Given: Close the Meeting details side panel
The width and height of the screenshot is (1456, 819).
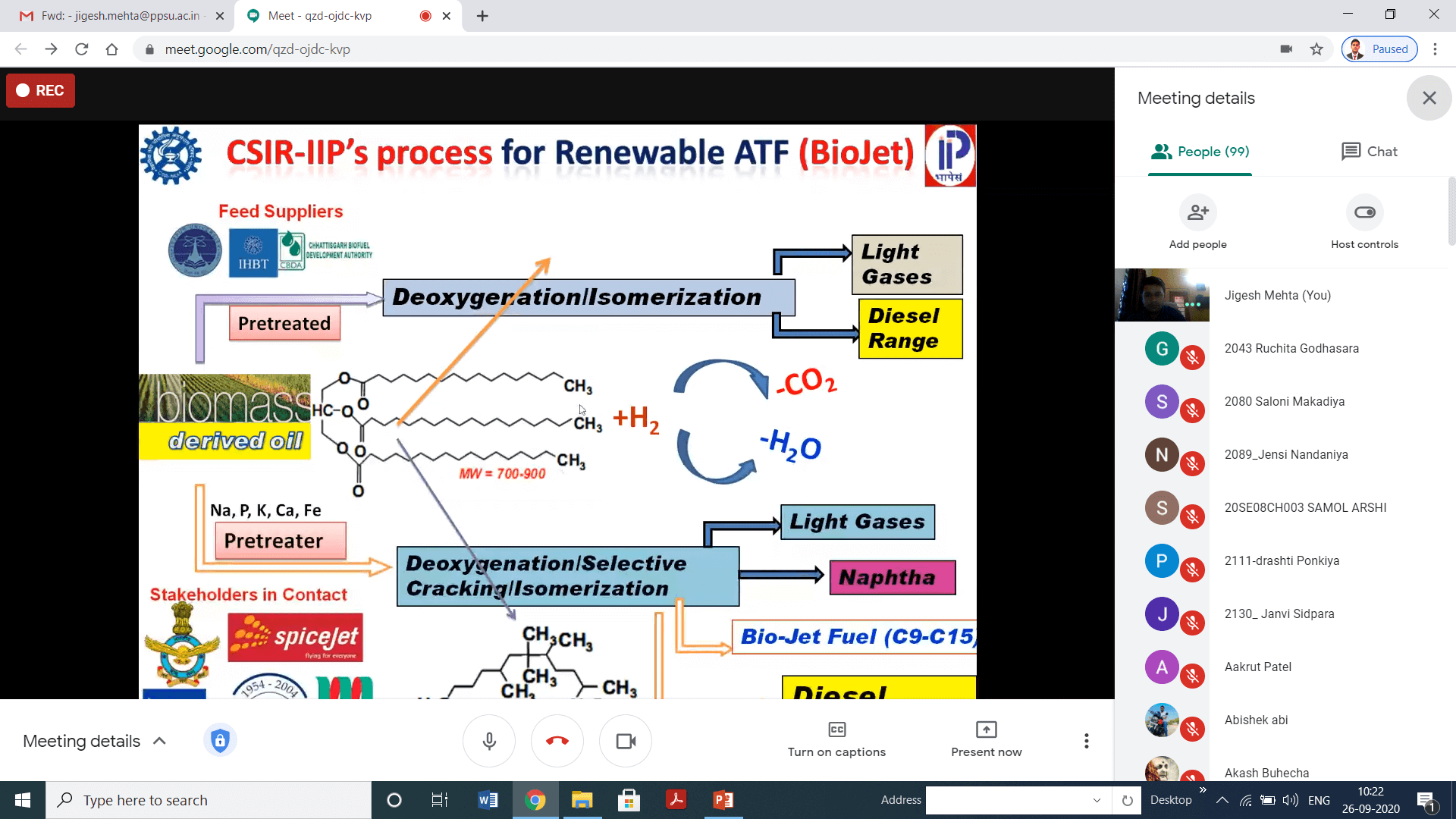Looking at the screenshot, I should [x=1429, y=98].
